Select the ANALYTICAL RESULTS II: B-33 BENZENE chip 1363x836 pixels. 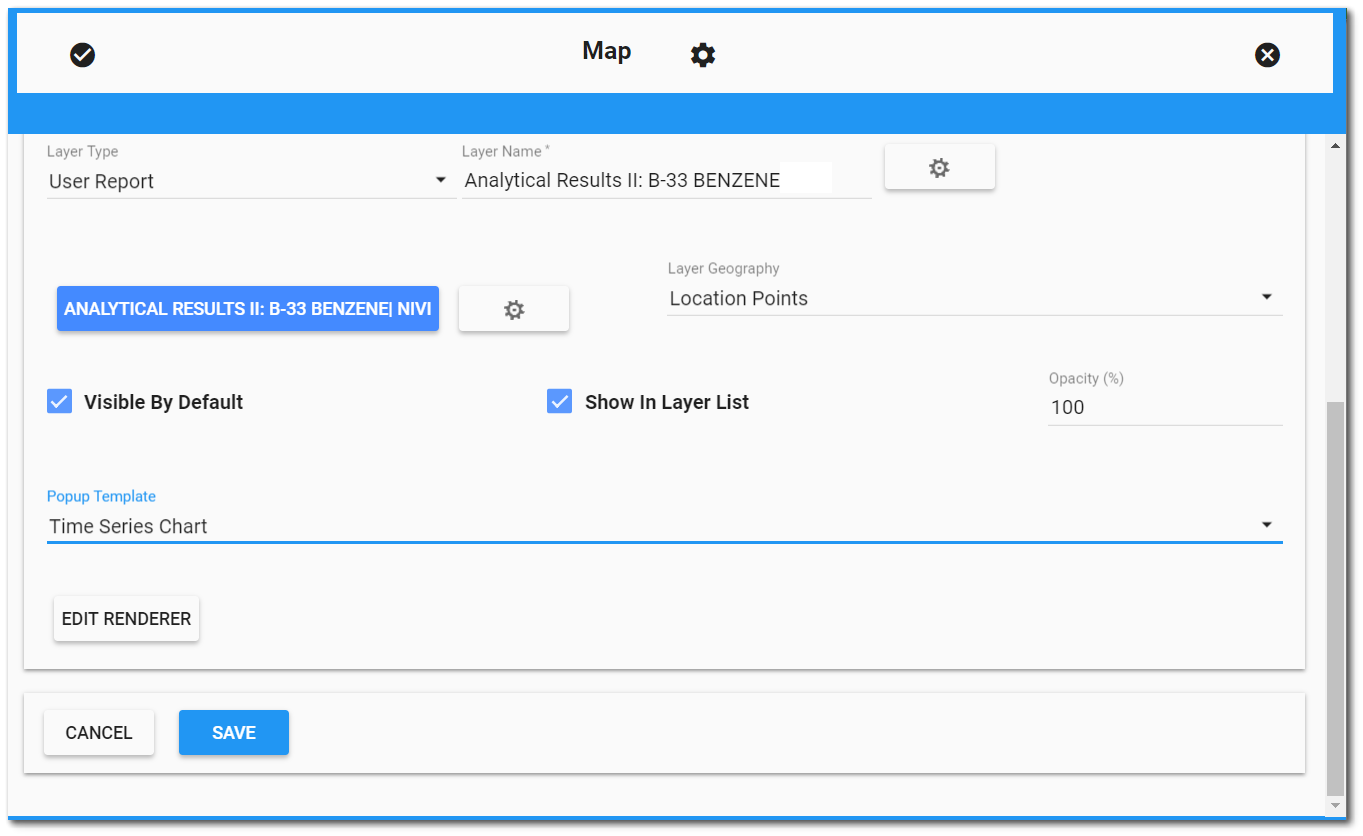click(x=247, y=308)
